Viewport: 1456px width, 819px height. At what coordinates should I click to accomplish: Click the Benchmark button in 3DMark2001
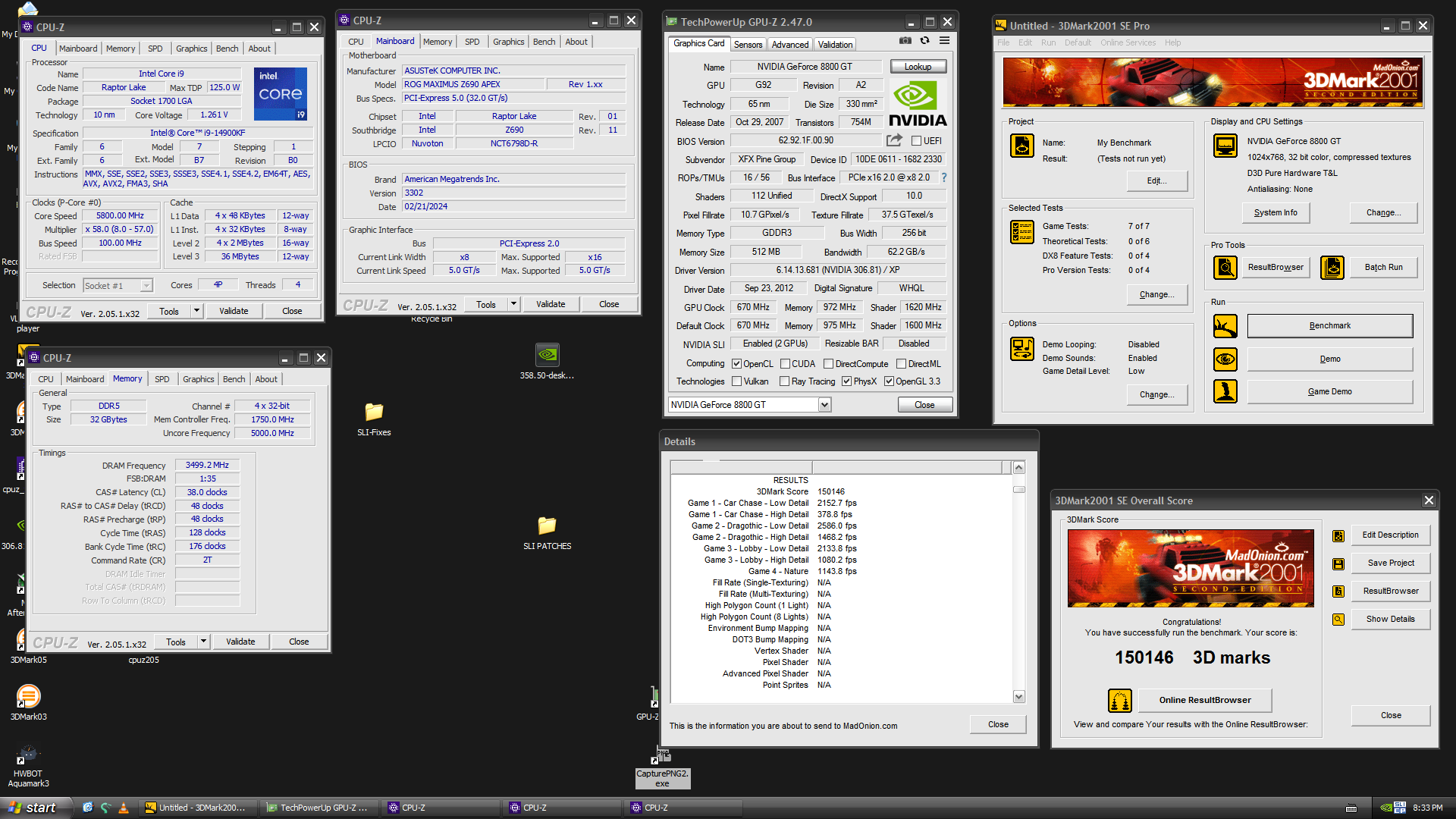pos(1330,326)
